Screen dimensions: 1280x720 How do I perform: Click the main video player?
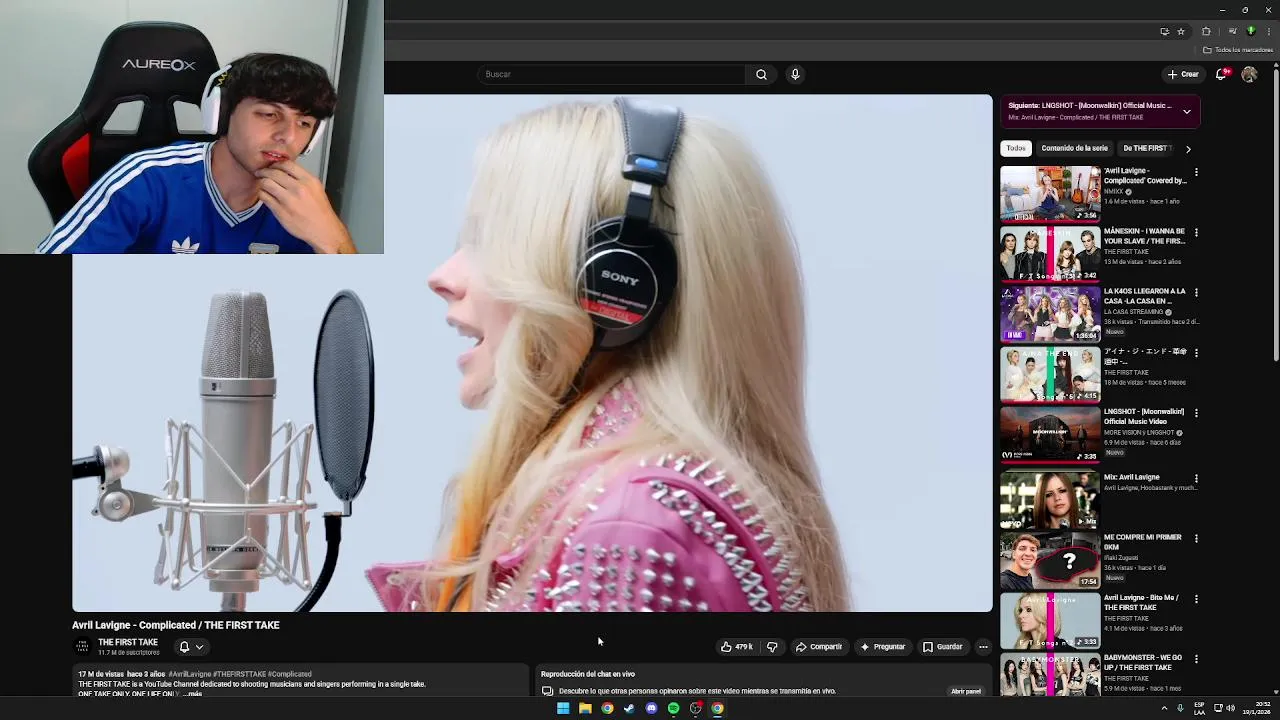click(x=532, y=353)
